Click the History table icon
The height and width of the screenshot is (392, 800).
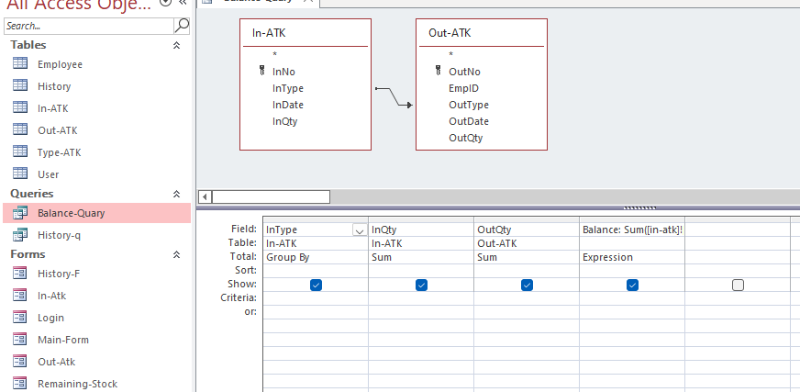pos(20,86)
